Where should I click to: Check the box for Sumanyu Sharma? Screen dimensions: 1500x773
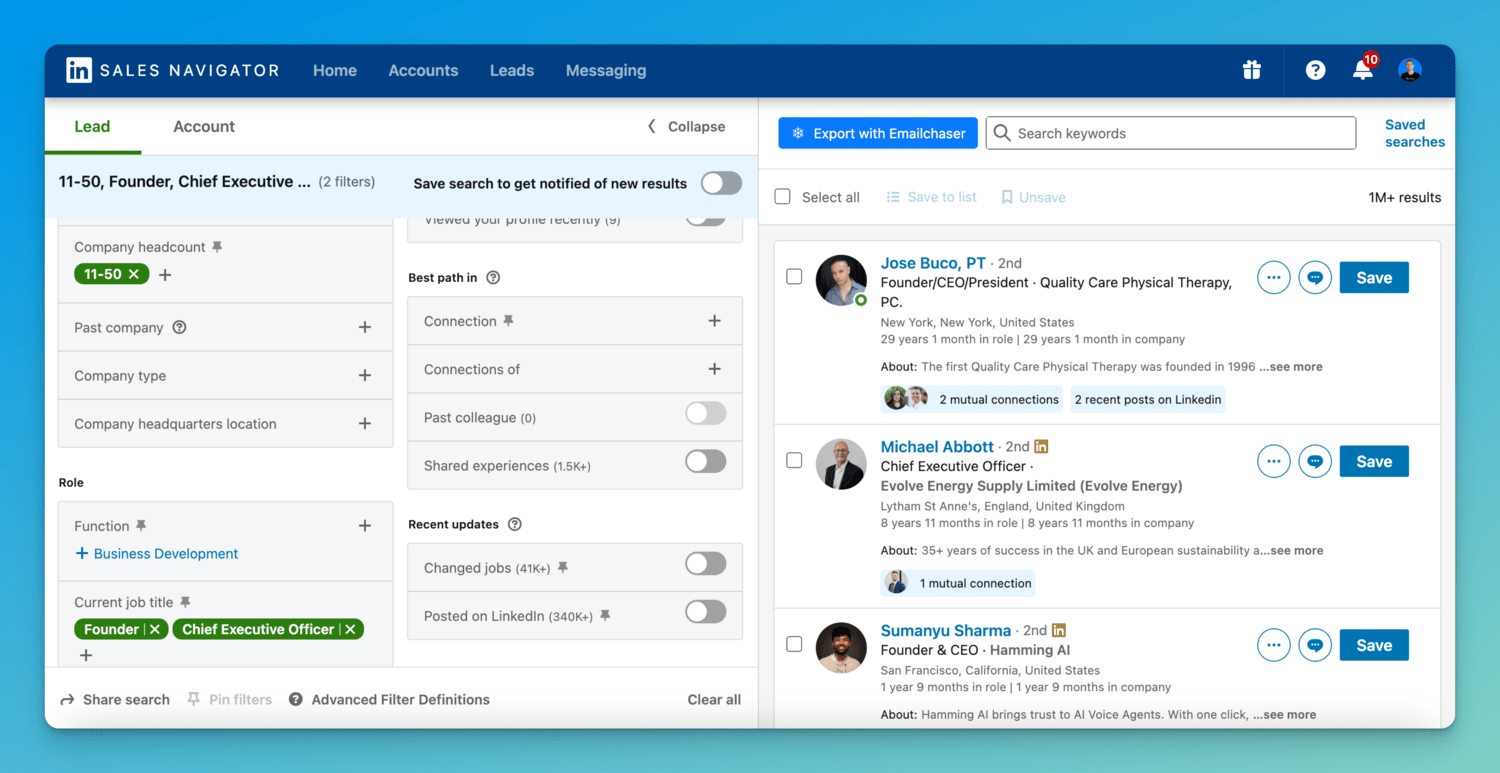[794, 645]
